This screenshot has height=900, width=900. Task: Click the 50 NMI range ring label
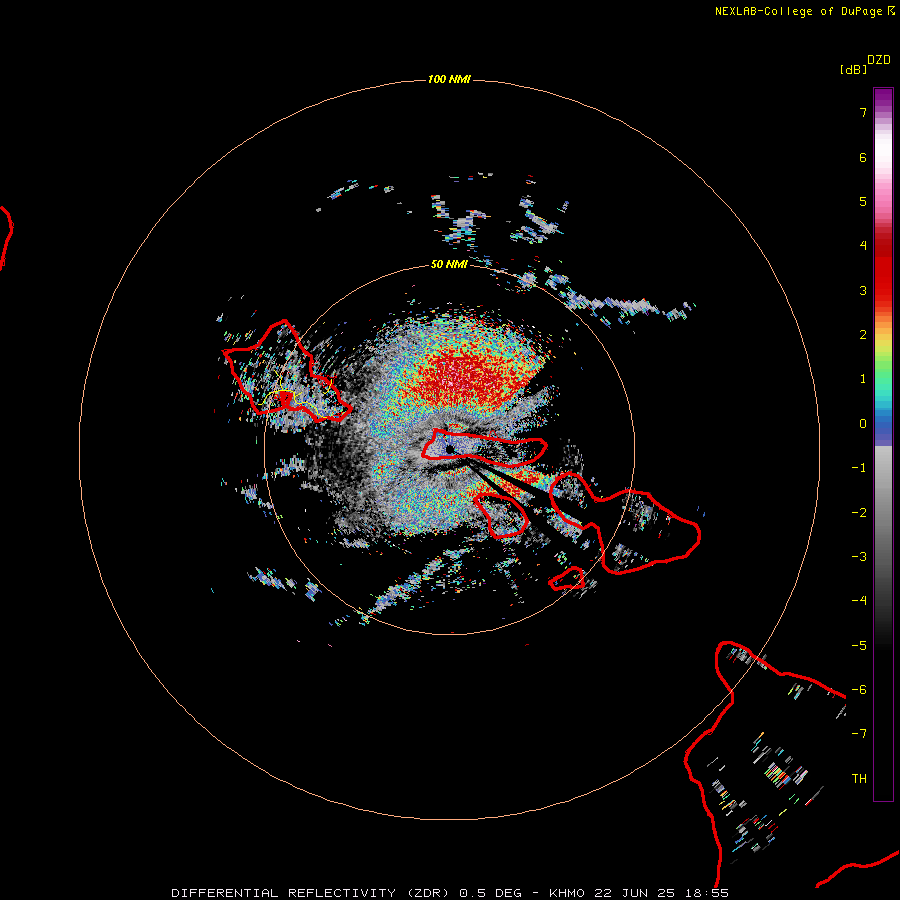(449, 264)
